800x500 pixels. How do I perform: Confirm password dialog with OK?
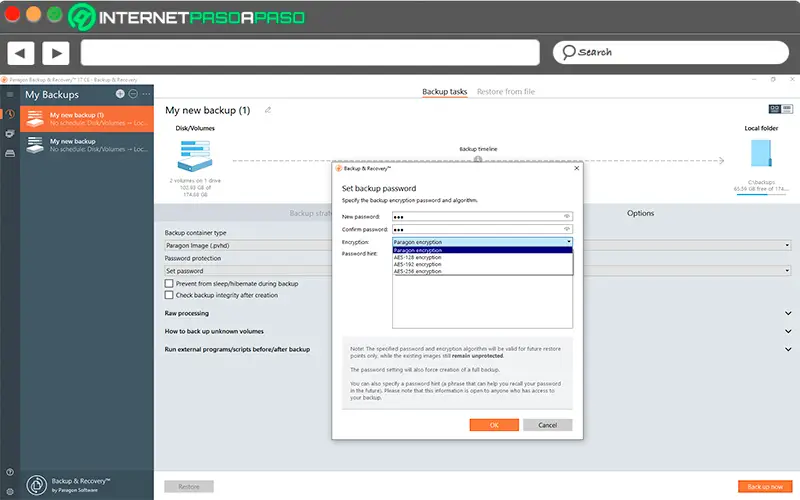point(494,425)
